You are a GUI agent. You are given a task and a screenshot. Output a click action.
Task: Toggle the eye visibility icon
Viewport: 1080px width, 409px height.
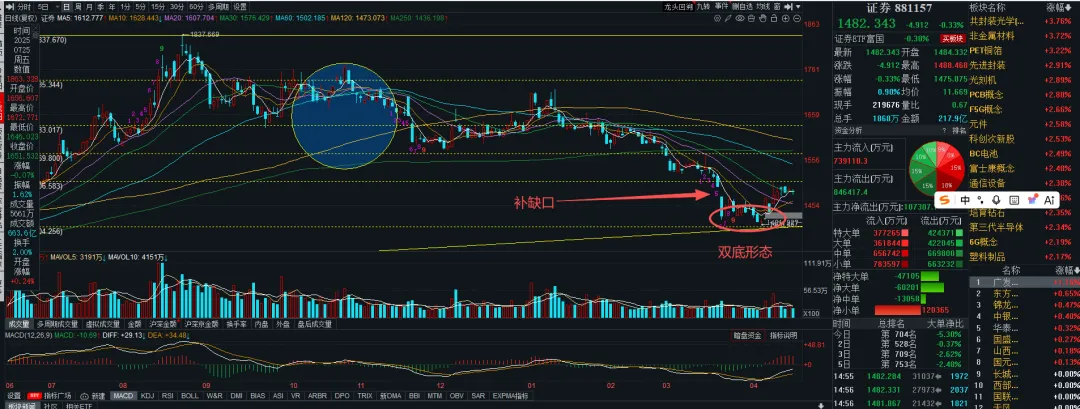(x=740, y=19)
